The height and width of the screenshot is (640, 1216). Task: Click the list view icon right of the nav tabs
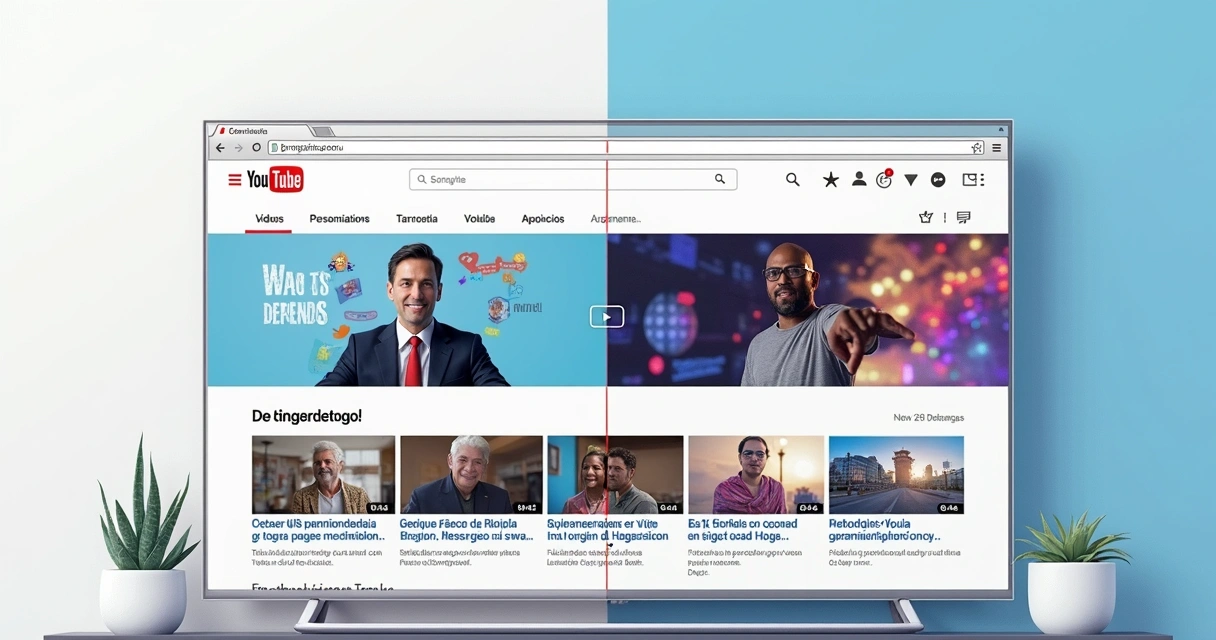point(963,217)
